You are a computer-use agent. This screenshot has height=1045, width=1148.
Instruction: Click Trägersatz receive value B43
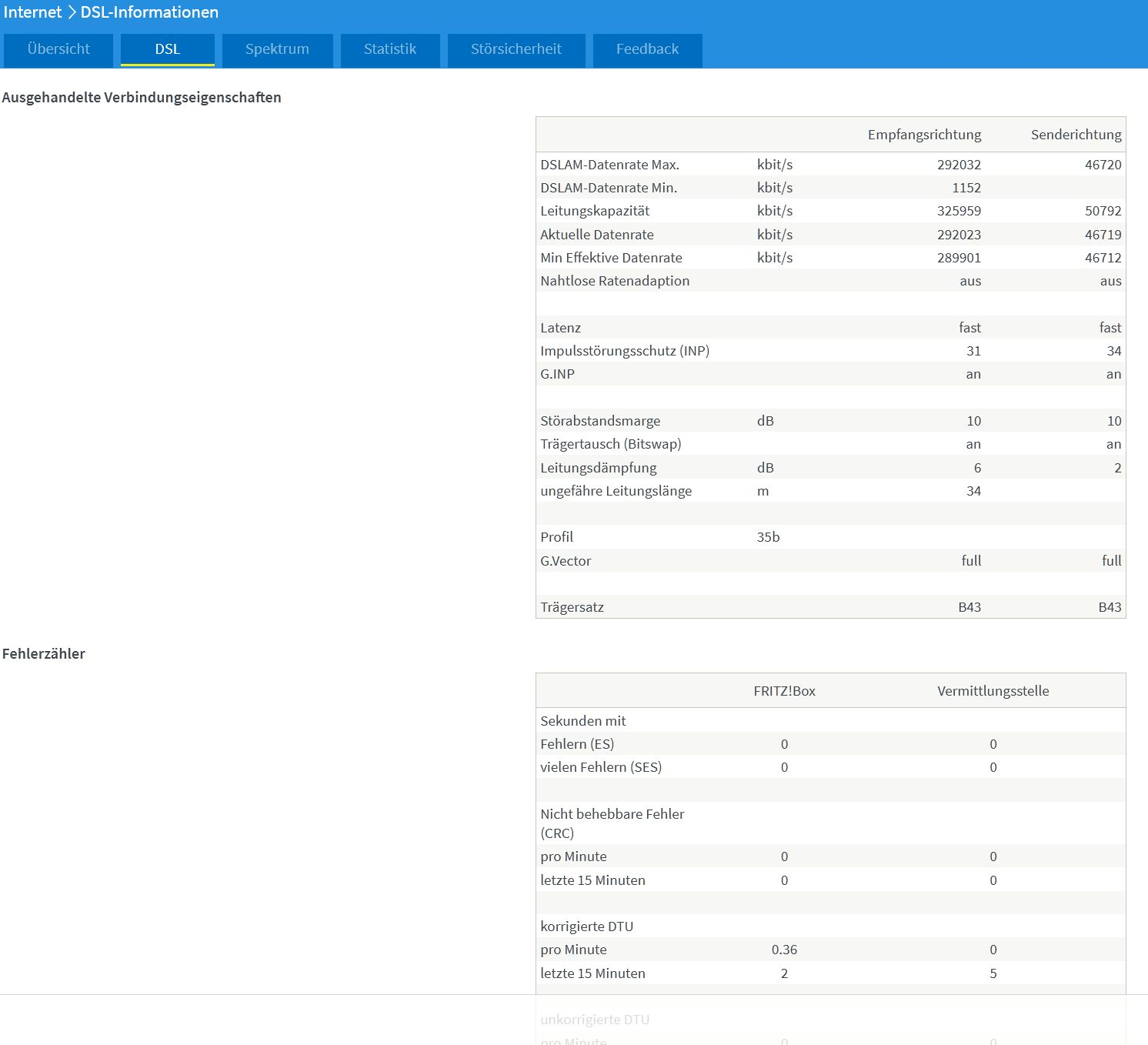pyautogui.click(x=969, y=607)
